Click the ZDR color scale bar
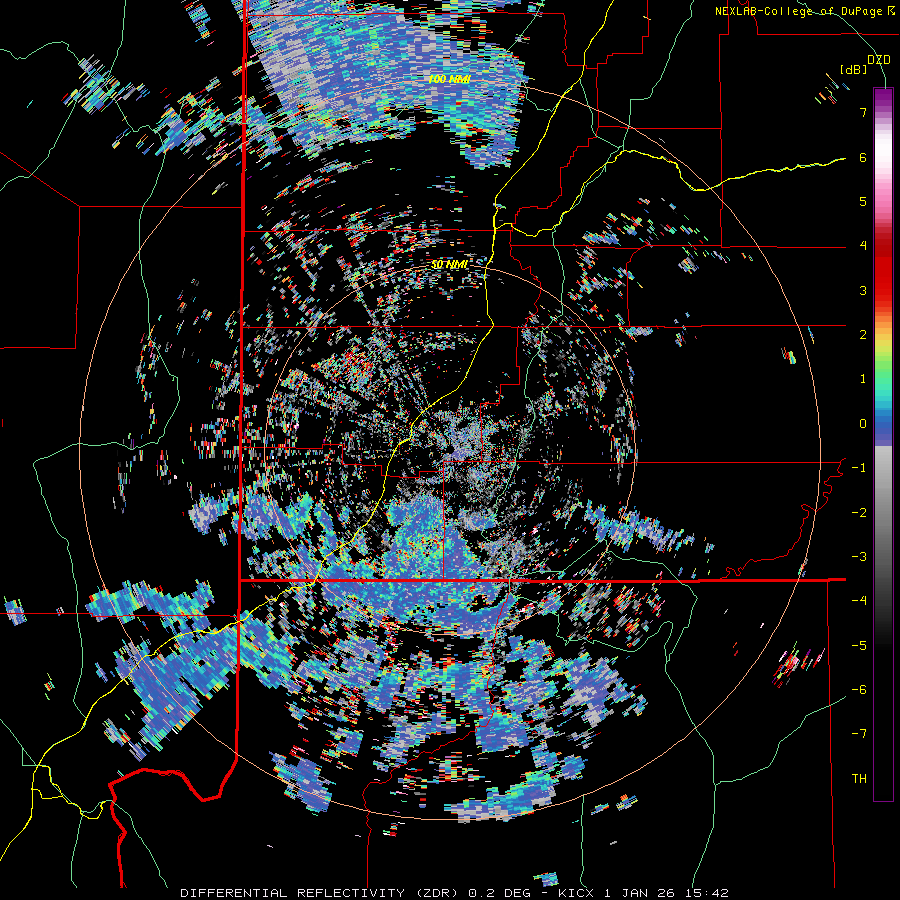This screenshot has width=900, height=900. (883, 444)
